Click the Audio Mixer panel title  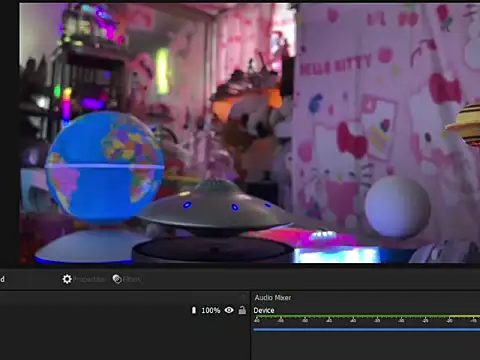[273, 297]
